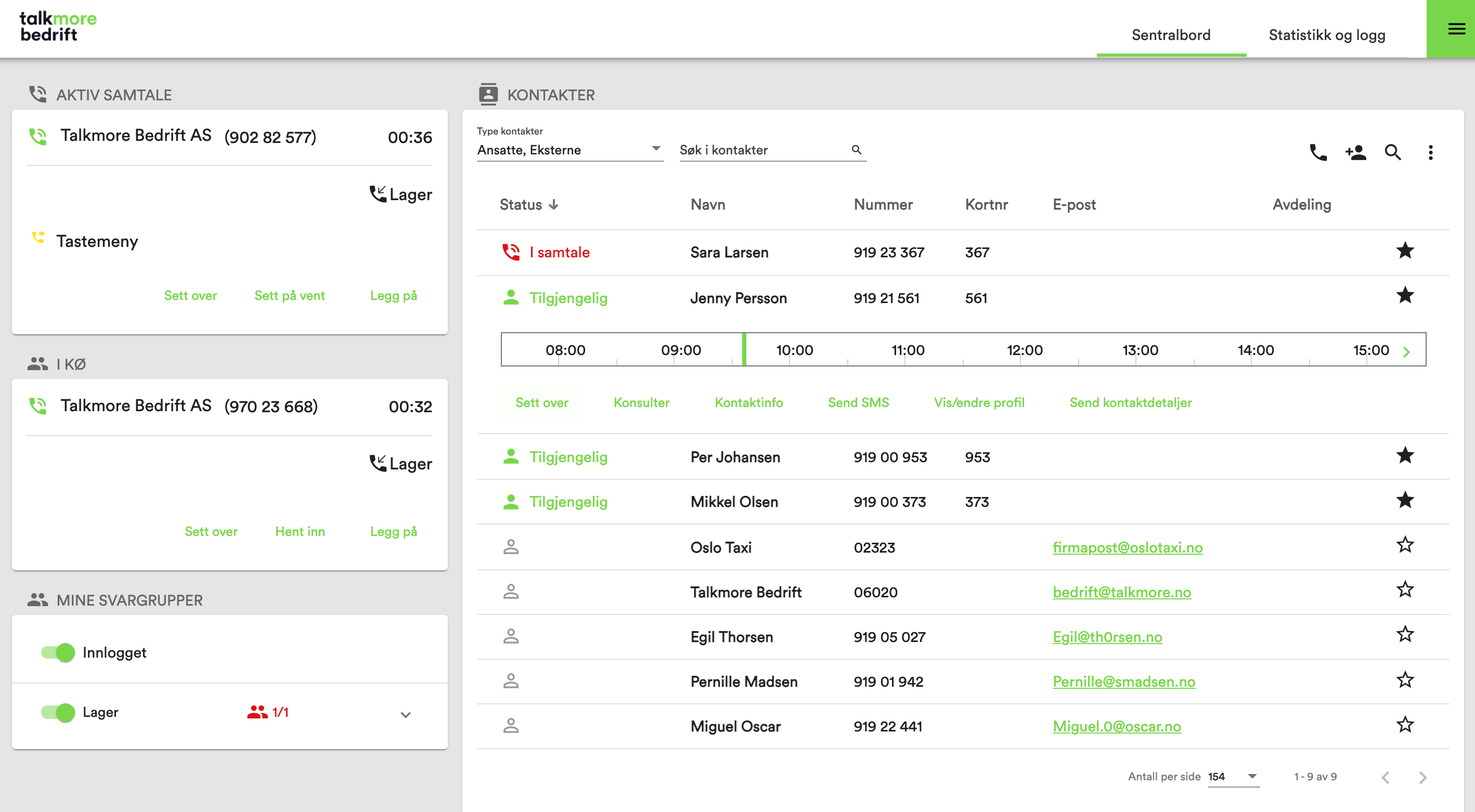
Task: Open firmapost@oslotaxi.no email link
Action: point(1127,547)
